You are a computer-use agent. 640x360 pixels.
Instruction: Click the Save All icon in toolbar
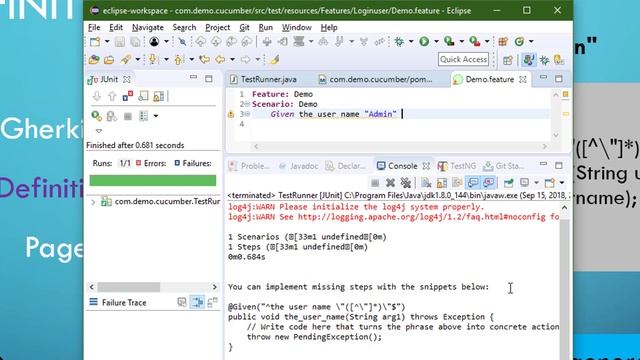[x=135, y=42]
